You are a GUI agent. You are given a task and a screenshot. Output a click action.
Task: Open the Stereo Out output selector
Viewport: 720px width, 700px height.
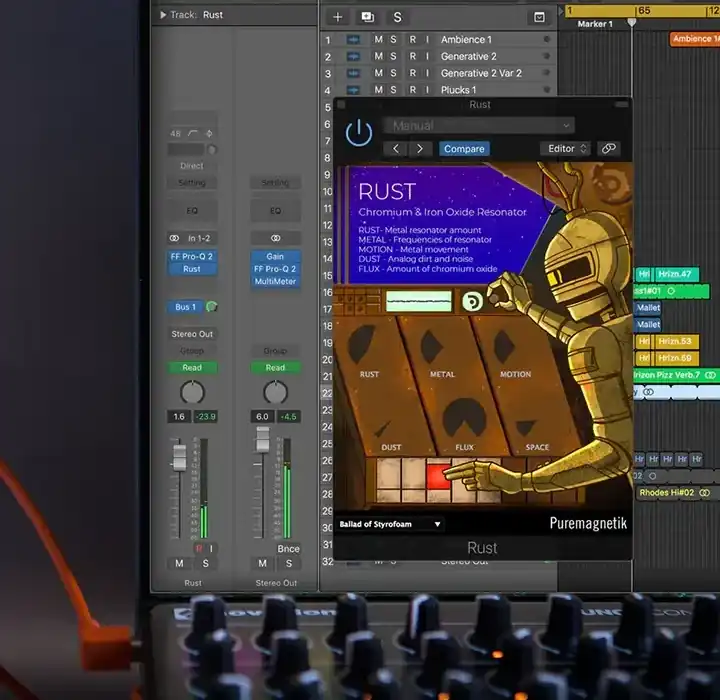pyautogui.click(x=192, y=334)
